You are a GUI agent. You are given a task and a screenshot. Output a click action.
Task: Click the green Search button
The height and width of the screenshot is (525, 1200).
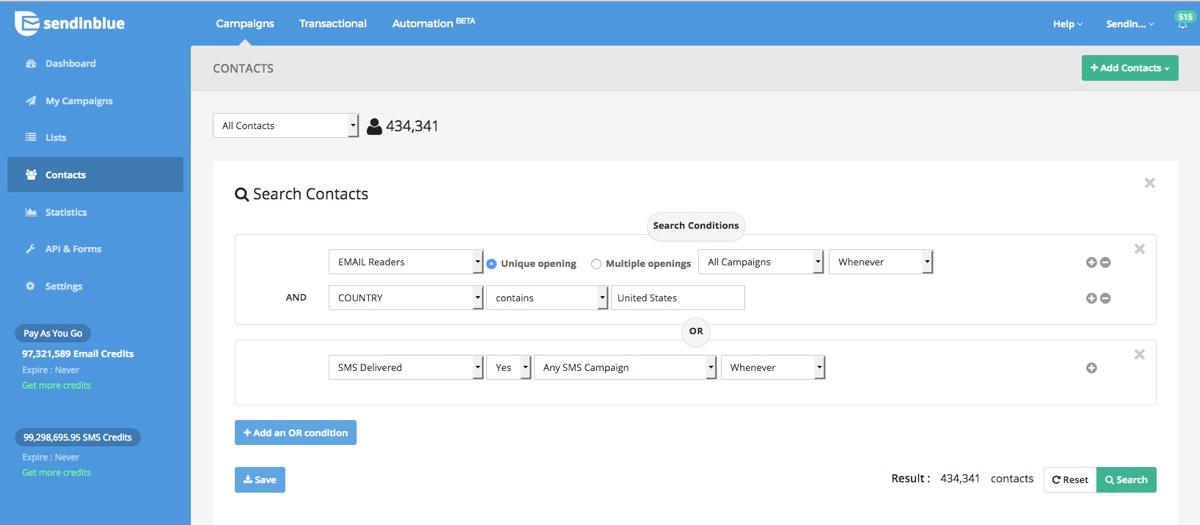click(1126, 480)
